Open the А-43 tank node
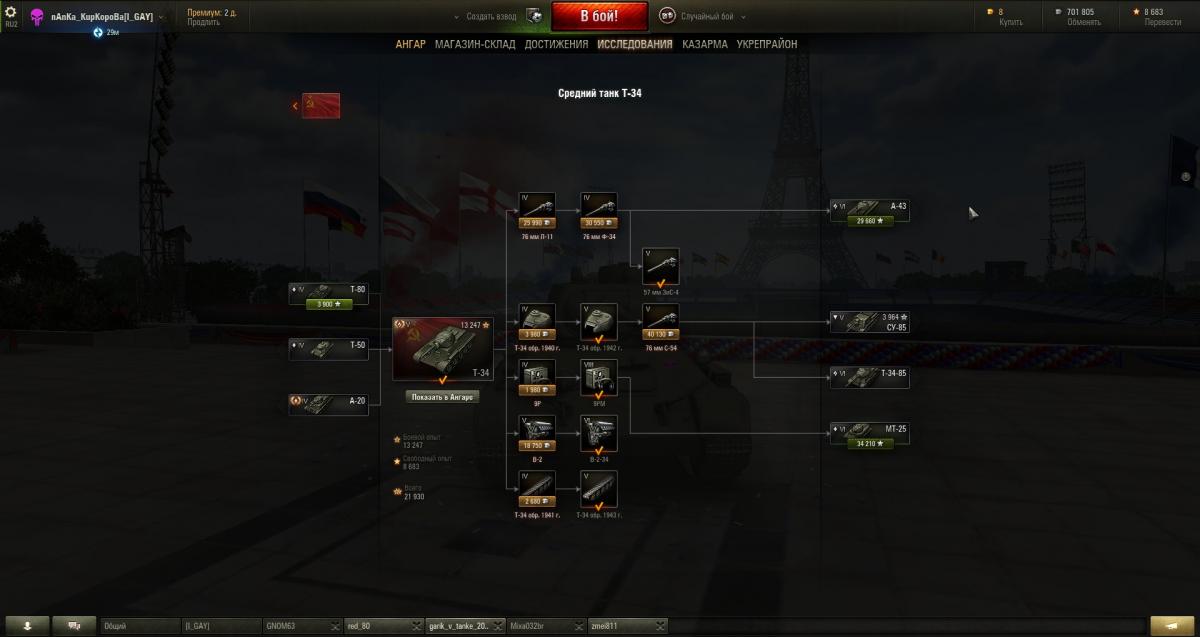This screenshot has width=1200, height=637. [869, 211]
